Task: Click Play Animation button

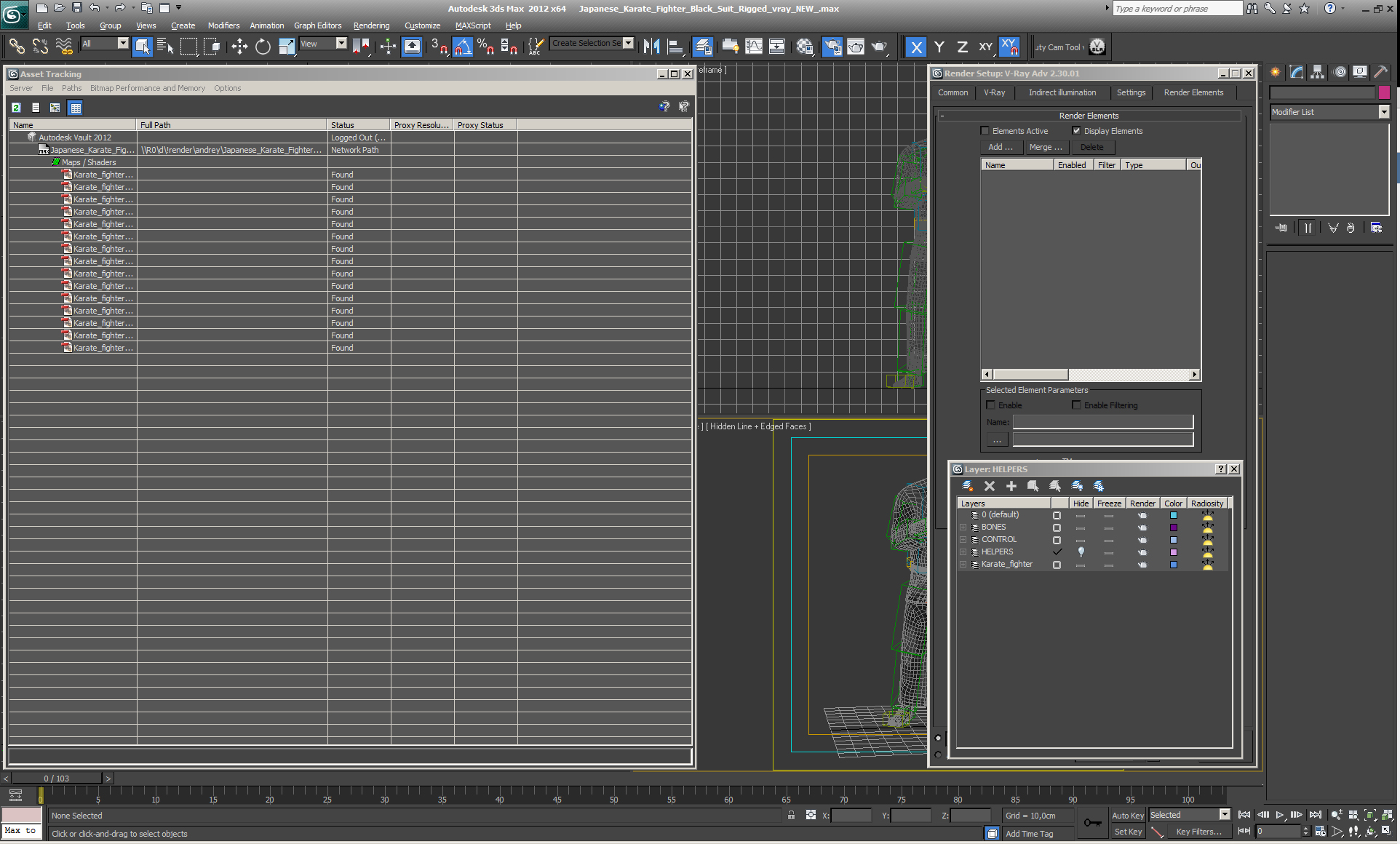Action: tap(1280, 815)
